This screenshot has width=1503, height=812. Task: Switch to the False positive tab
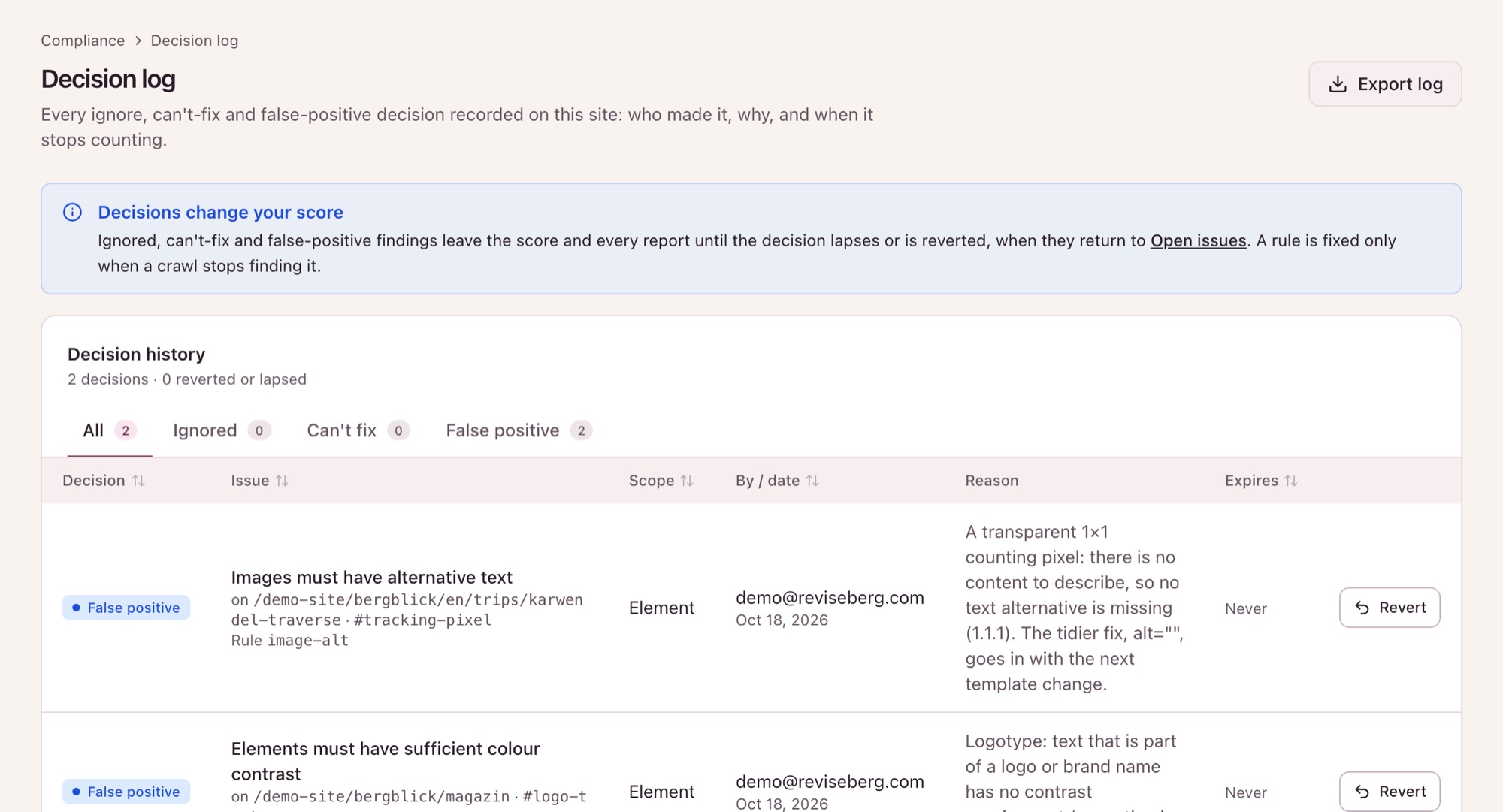[519, 430]
